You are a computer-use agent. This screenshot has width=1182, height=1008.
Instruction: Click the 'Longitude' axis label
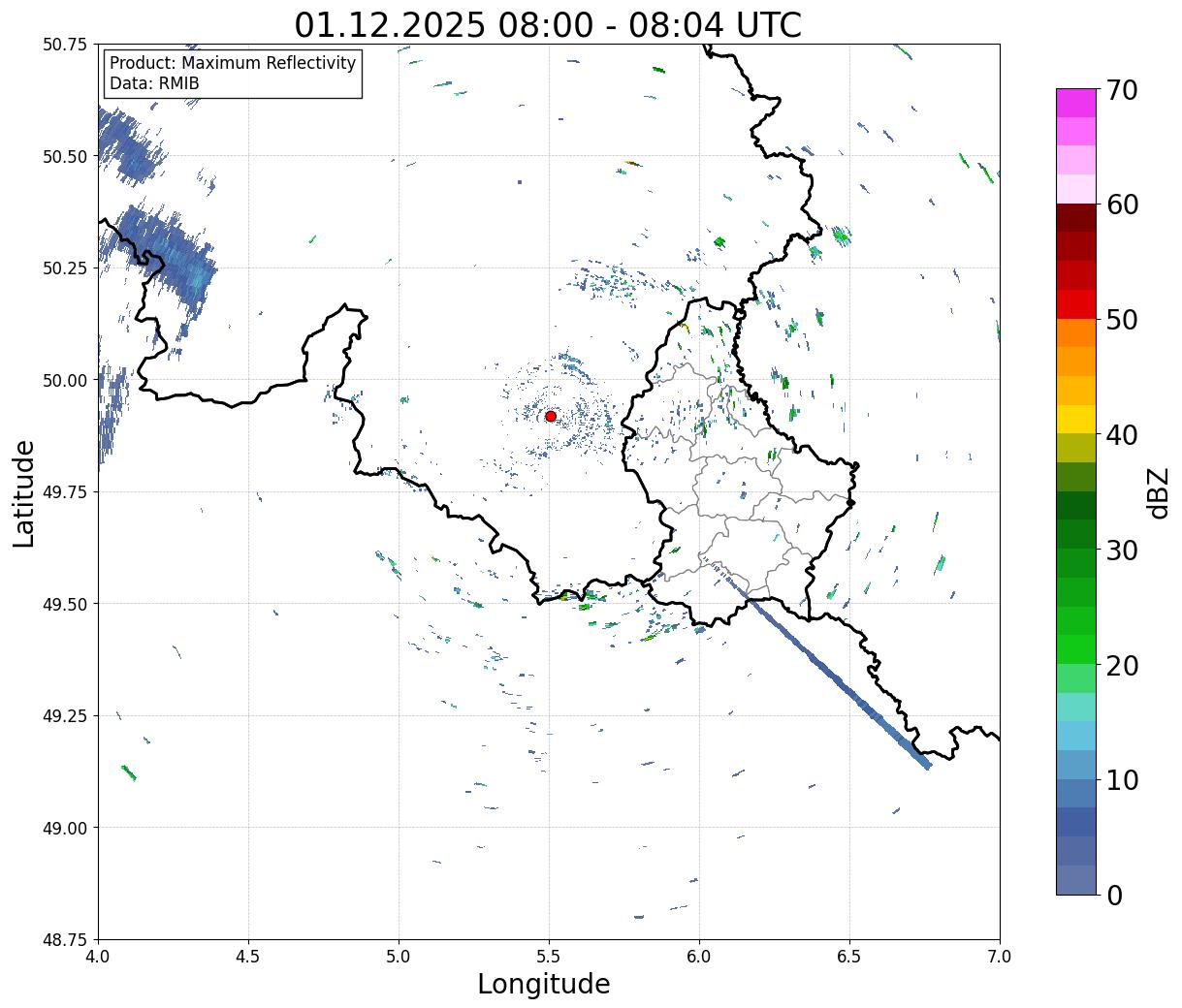[x=544, y=984]
